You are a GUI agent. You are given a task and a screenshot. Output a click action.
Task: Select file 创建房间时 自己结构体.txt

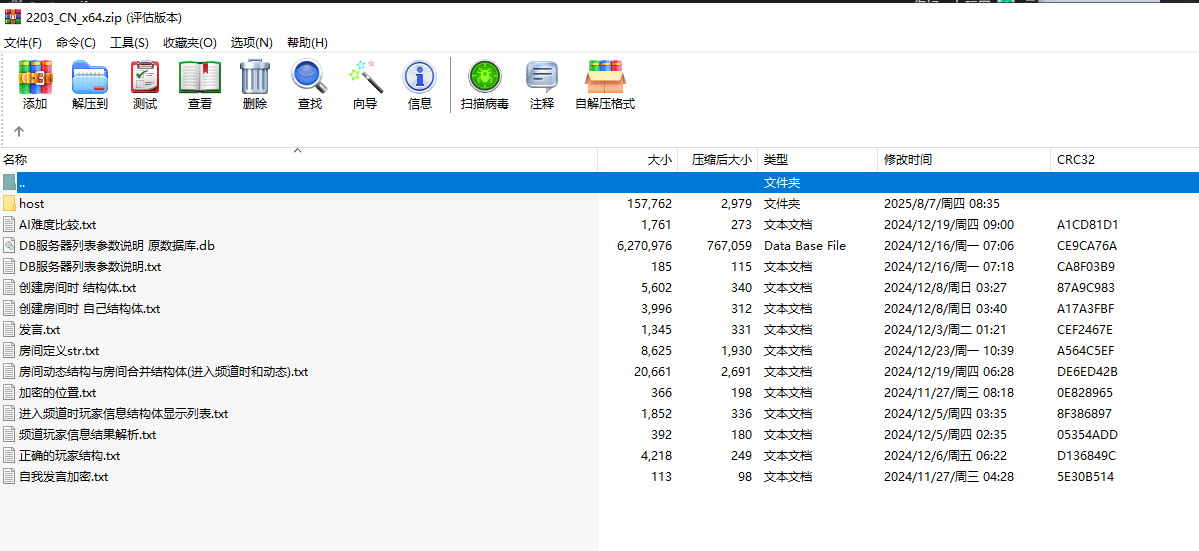89,309
